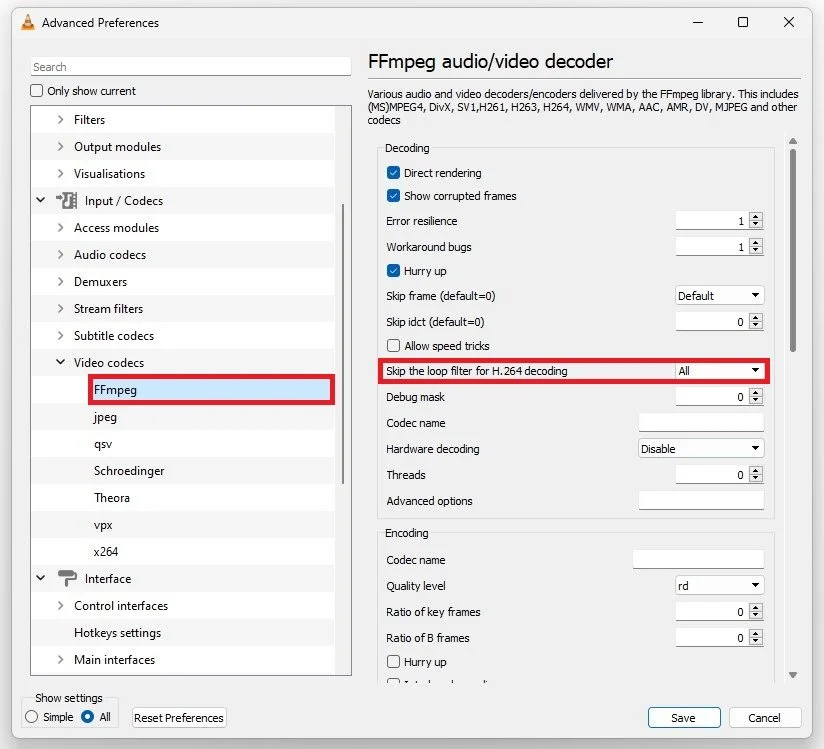Increase Skip idct value
The width and height of the screenshot is (824, 749).
point(756,317)
